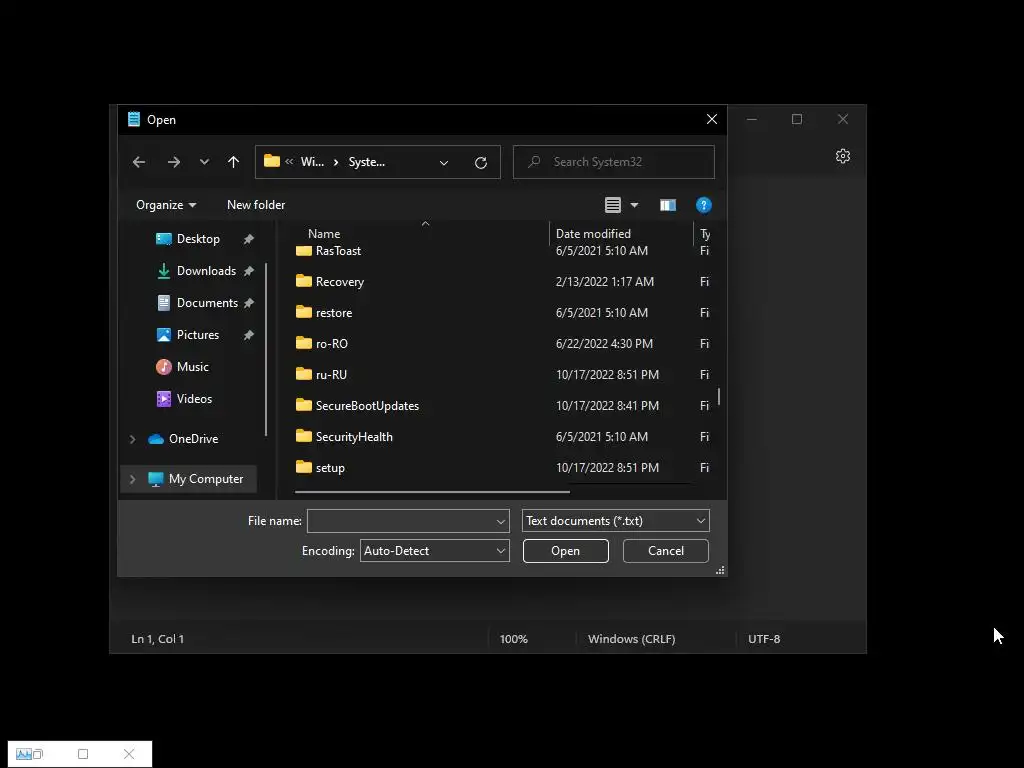Screen dimensions: 1024x768
Task: Click UTF-8 in Notepad status bar
Action: (764, 639)
